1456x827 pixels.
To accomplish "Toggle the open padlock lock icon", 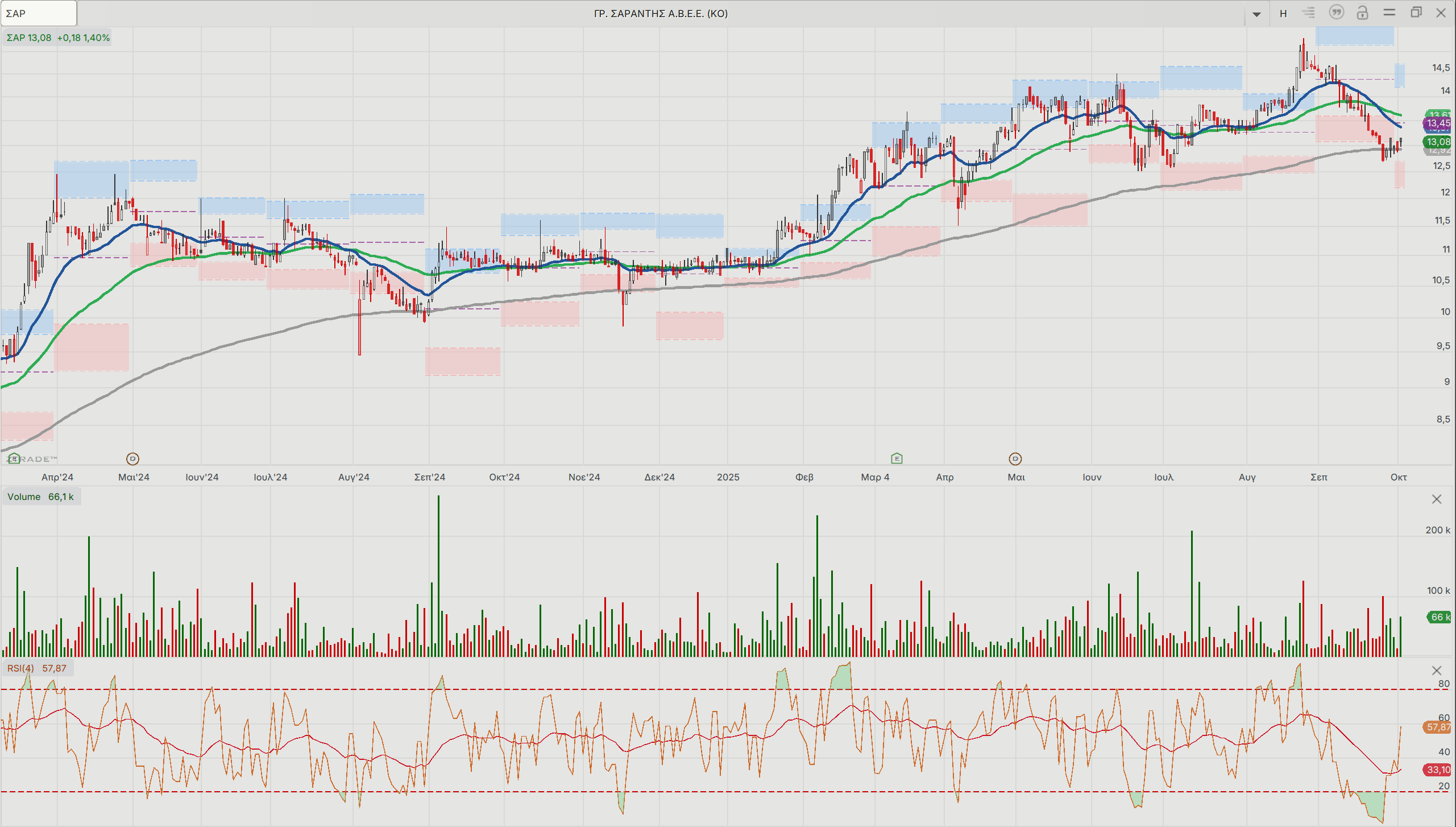I will click(x=1362, y=13).
